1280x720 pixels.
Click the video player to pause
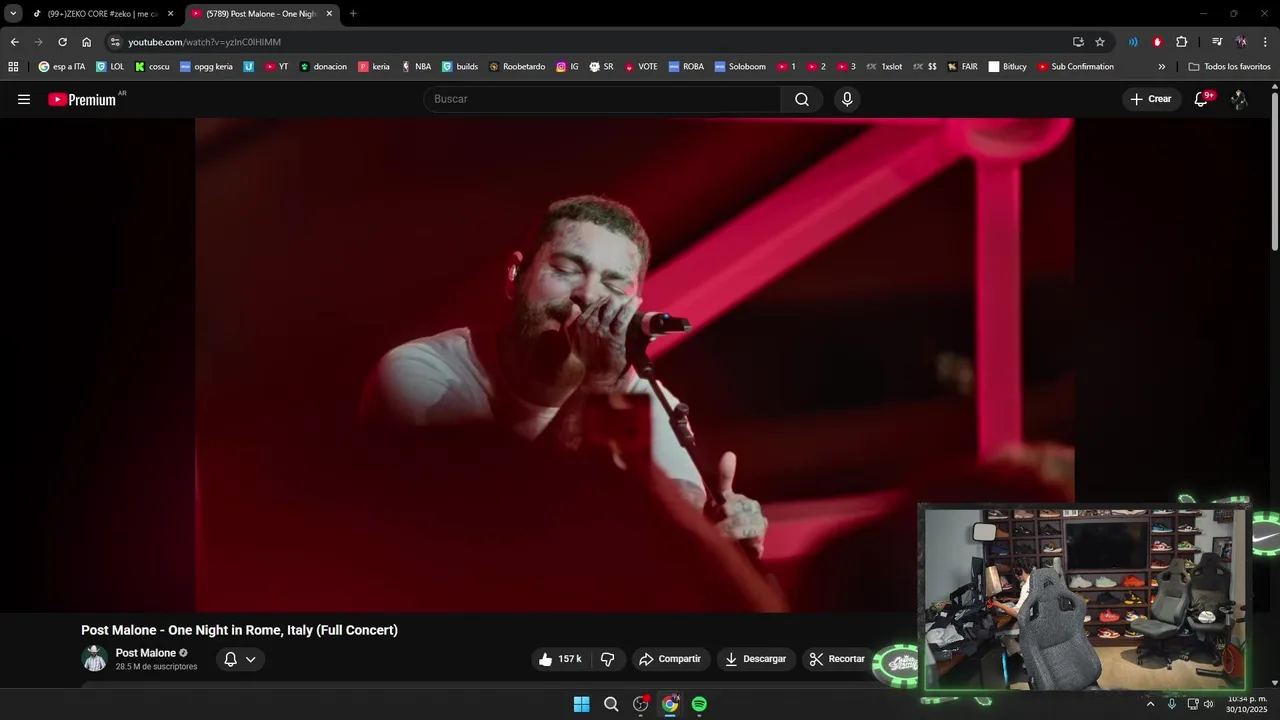(635, 365)
